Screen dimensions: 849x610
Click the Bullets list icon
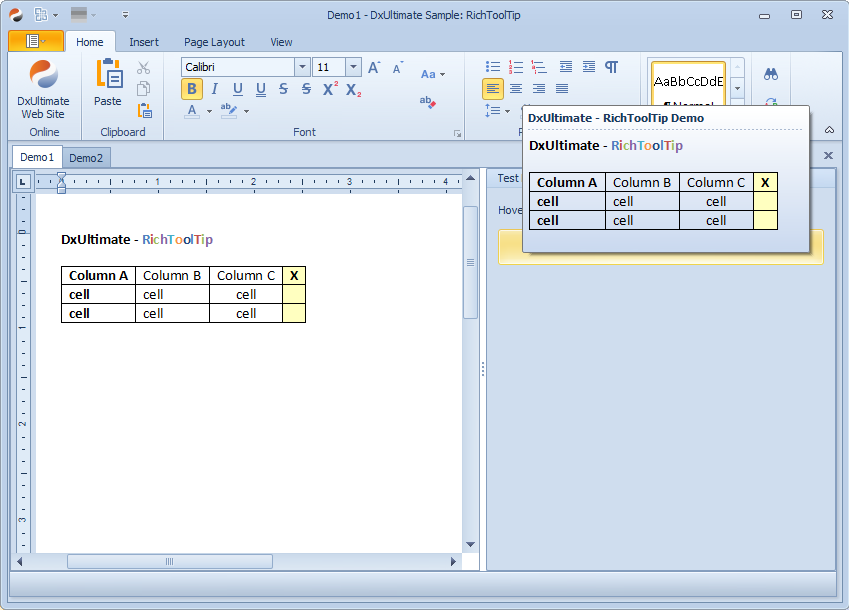pyautogui.click(x=493, y=67)
